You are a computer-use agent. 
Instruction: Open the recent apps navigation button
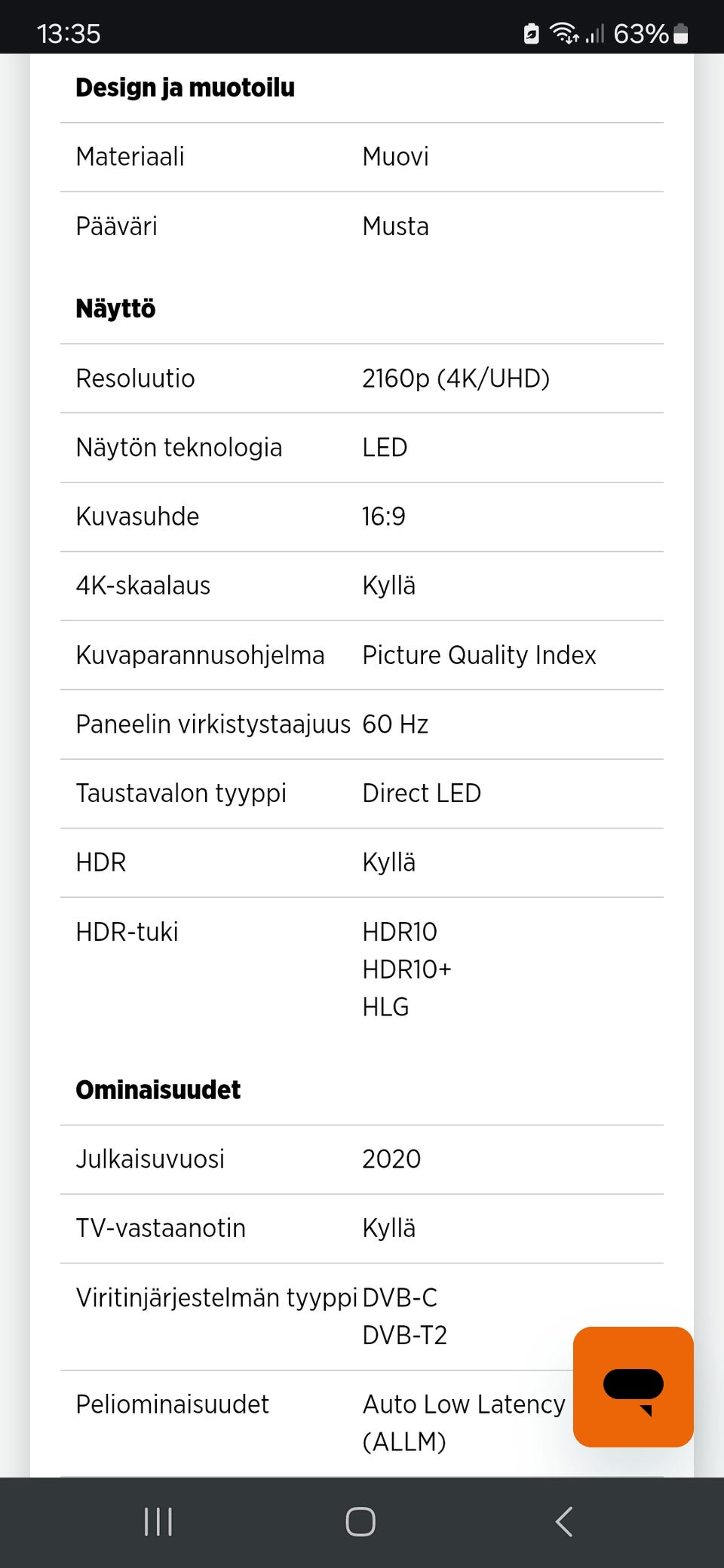pos(158,1521)
